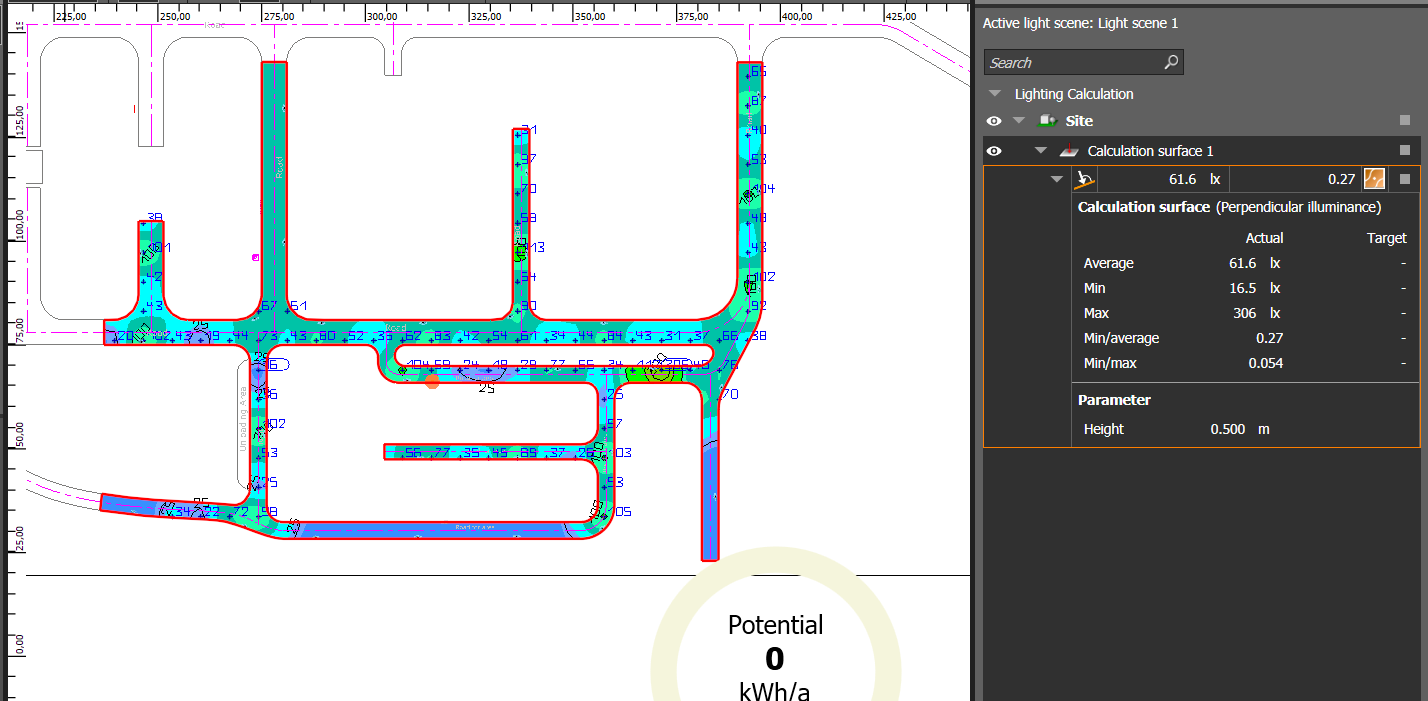Toggle visibility eye for Site
The image size is (1428, 701).
click(x=994, y=121)
